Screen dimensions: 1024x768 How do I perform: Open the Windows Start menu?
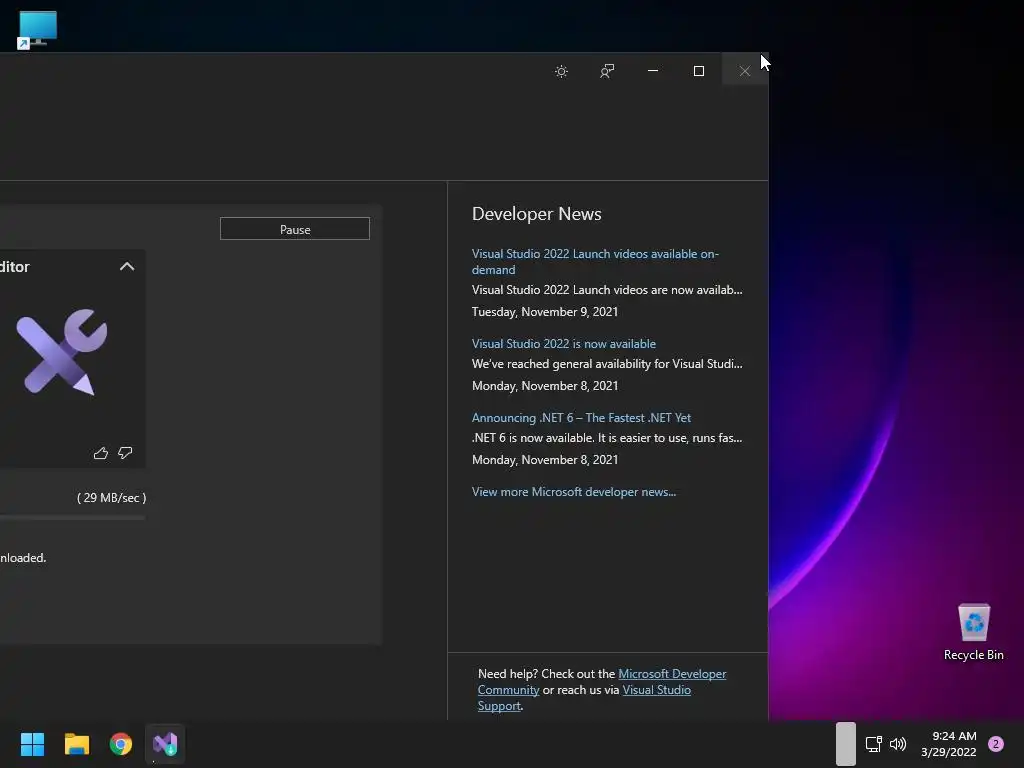coord(32,744)
